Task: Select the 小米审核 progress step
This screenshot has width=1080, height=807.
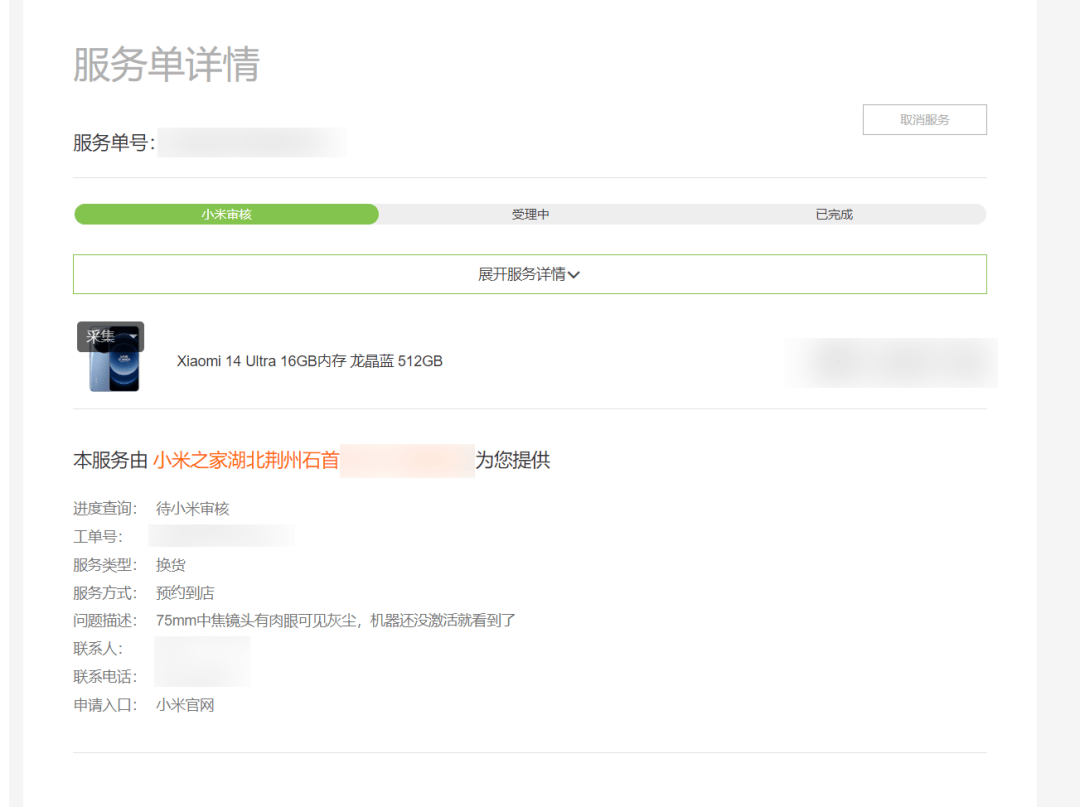Action: [227, 214]
